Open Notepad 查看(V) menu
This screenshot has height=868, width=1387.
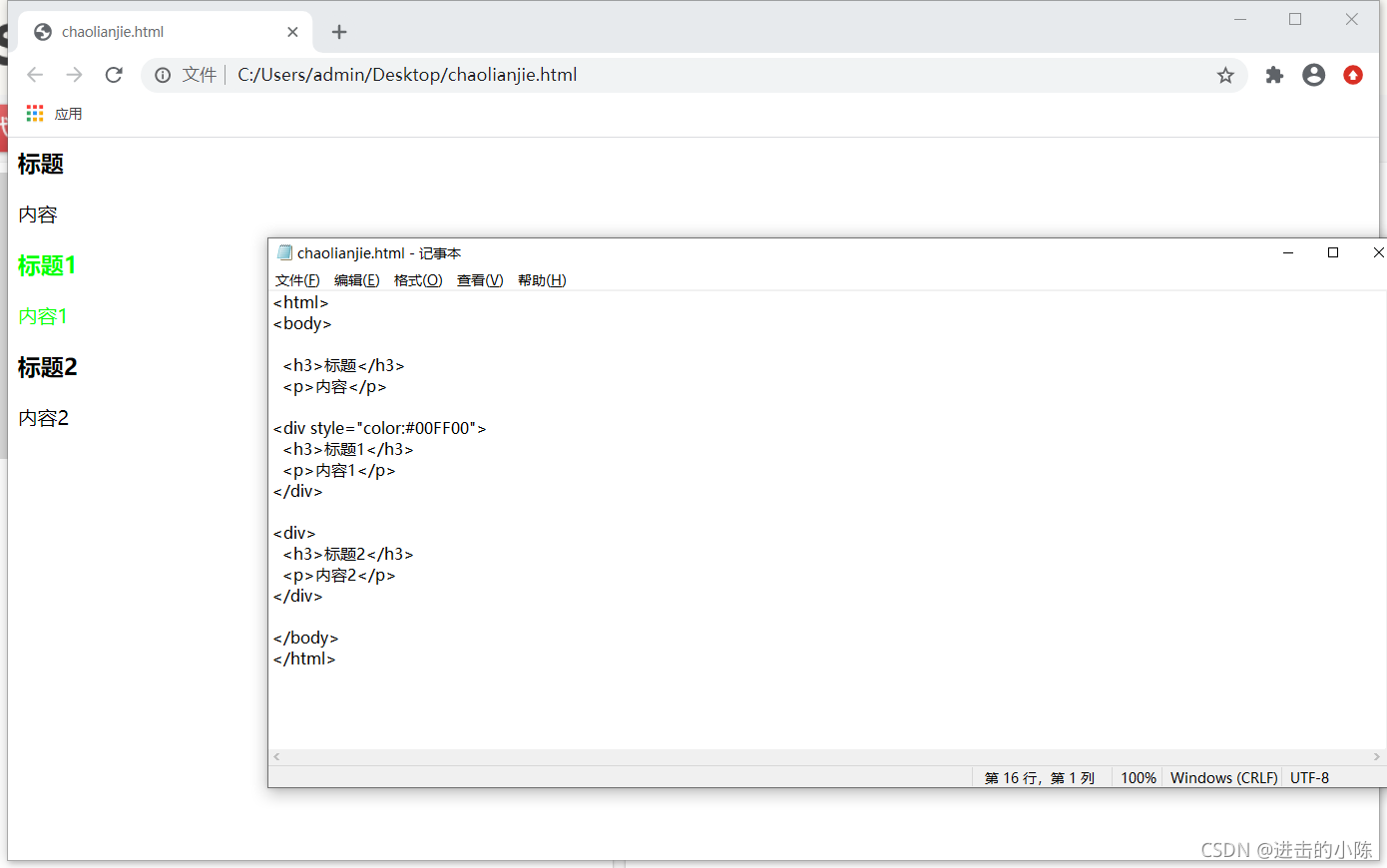click(480, 280)
